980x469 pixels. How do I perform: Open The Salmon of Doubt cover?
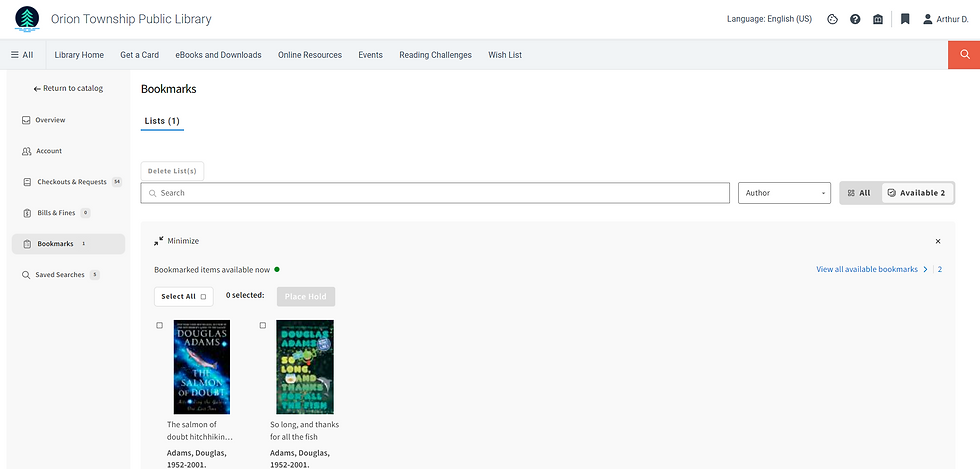click(202, 367)
